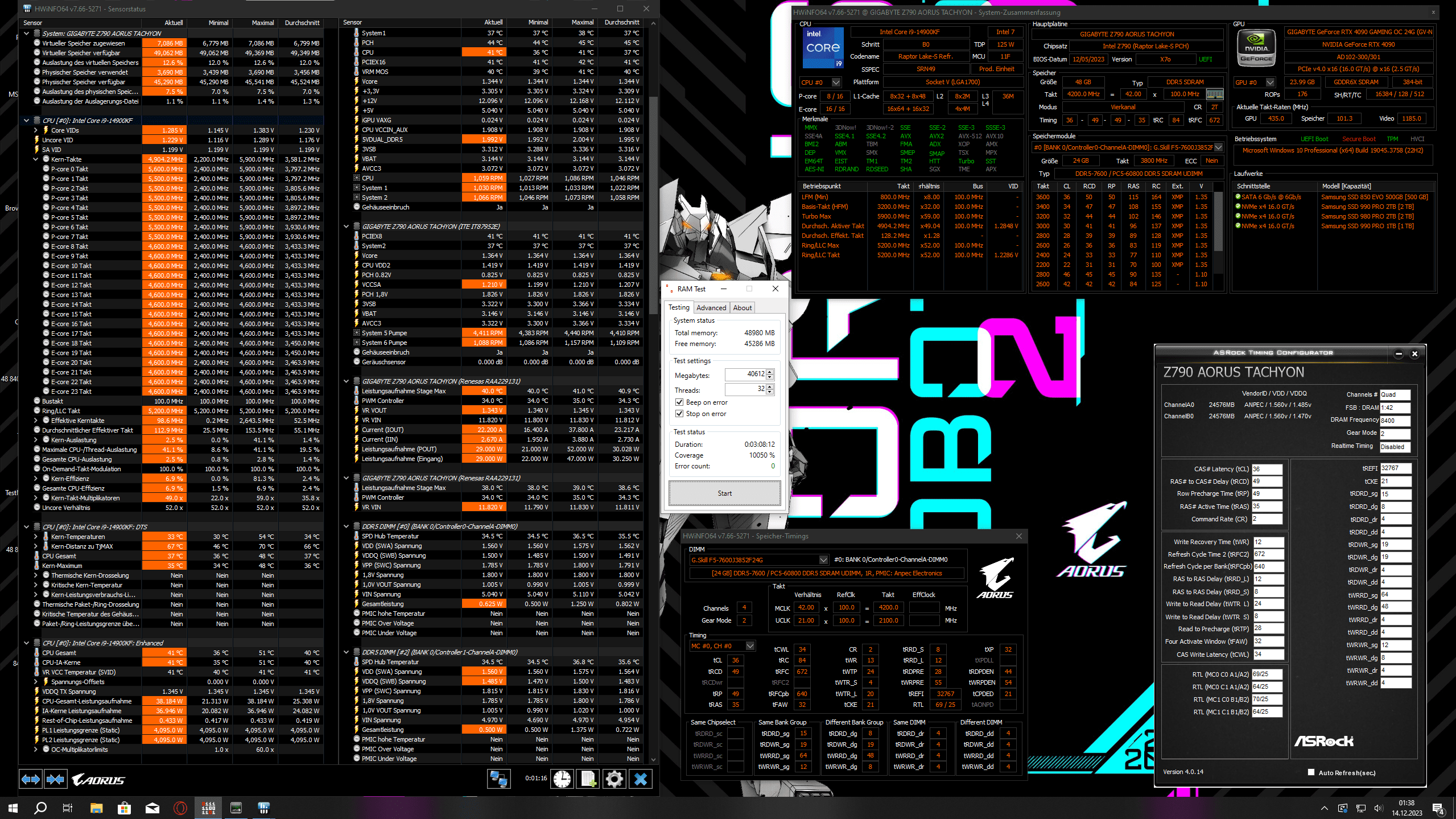This screenshot has width=1456, height=819.
Task: Switch to the Advanced tab in RAM Test
Action: click(x=711, y=308)
